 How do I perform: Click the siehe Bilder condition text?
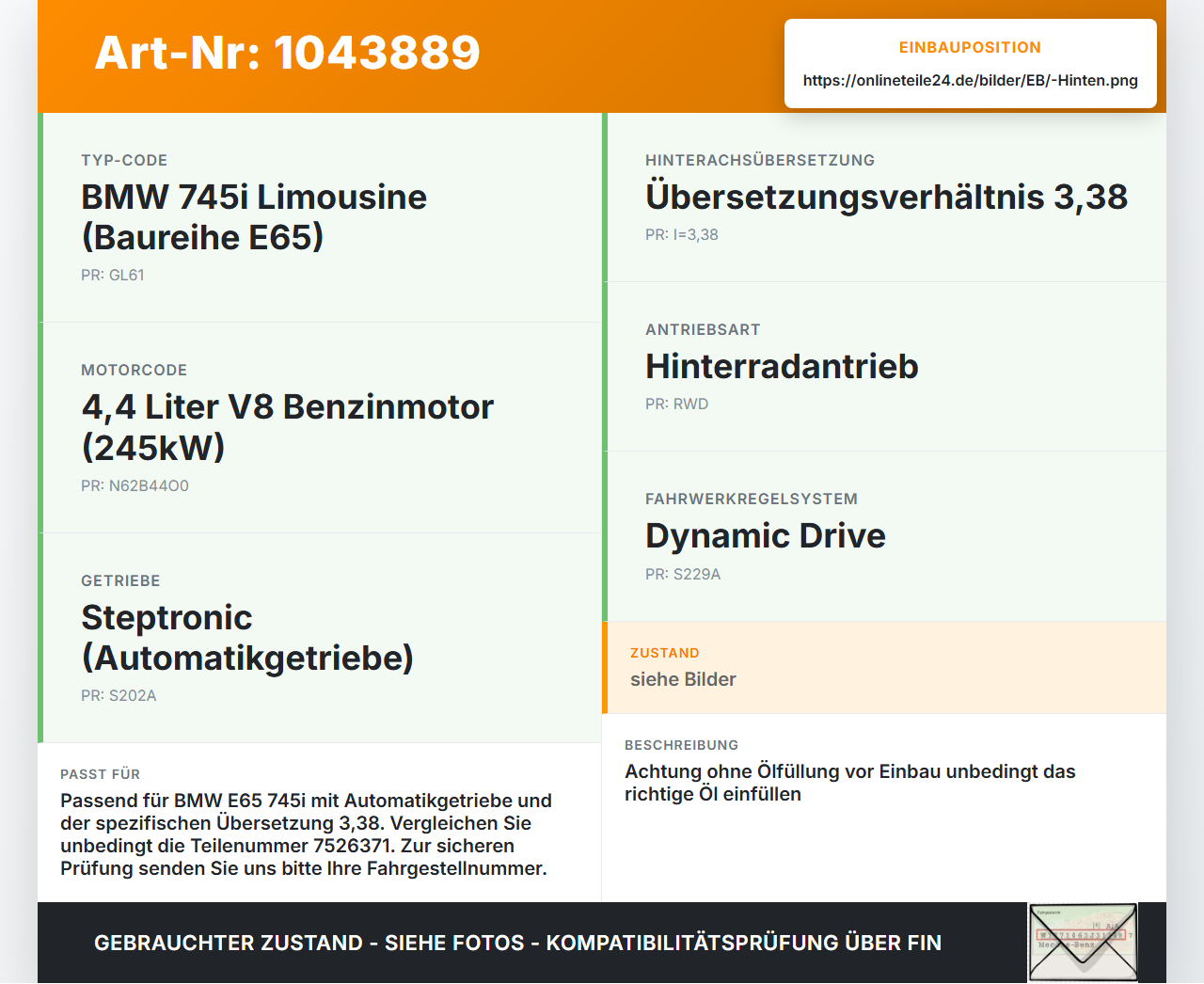[x=683, y=679]
